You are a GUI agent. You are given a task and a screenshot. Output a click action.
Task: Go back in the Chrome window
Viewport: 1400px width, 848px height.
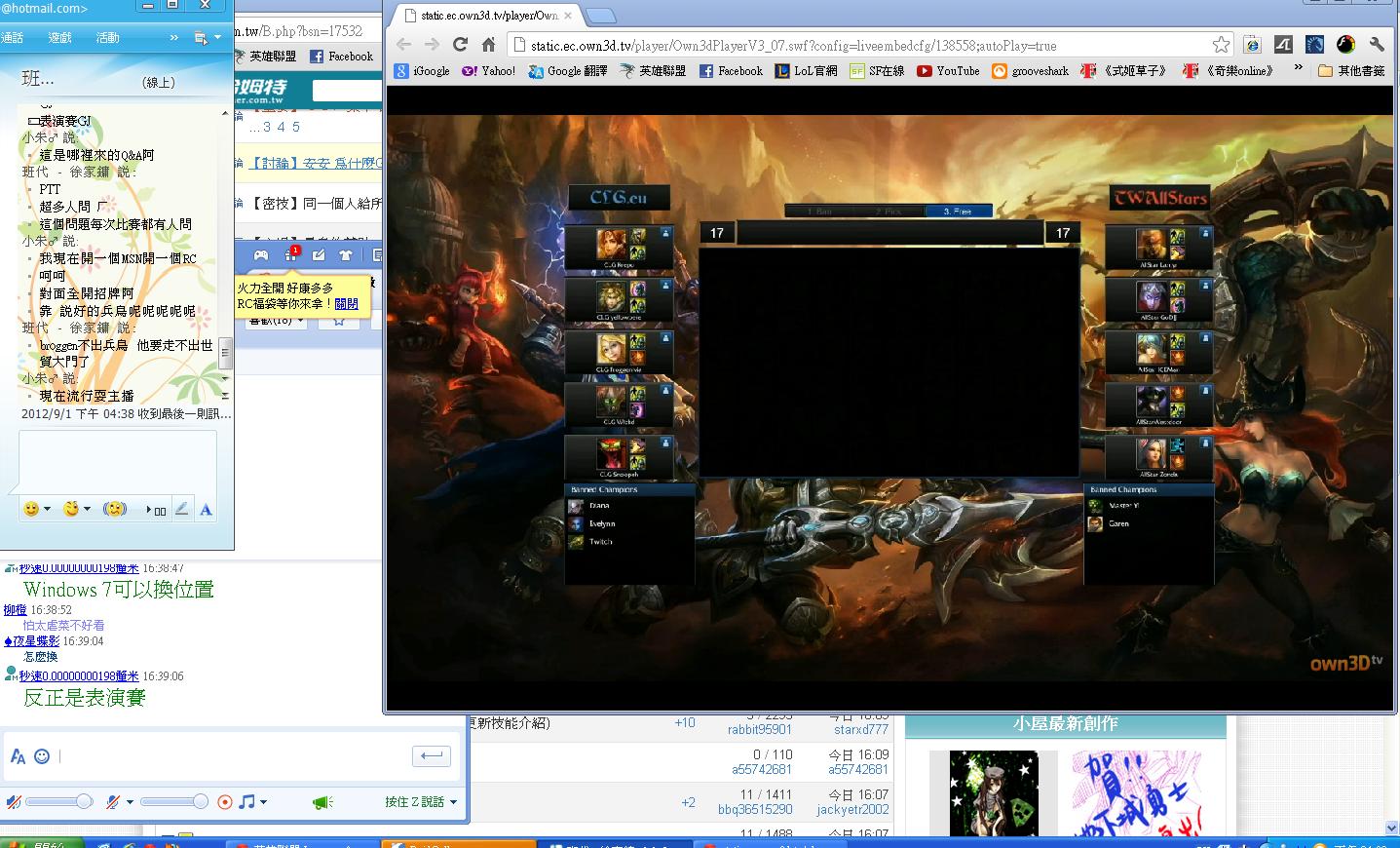coord(404,45)
